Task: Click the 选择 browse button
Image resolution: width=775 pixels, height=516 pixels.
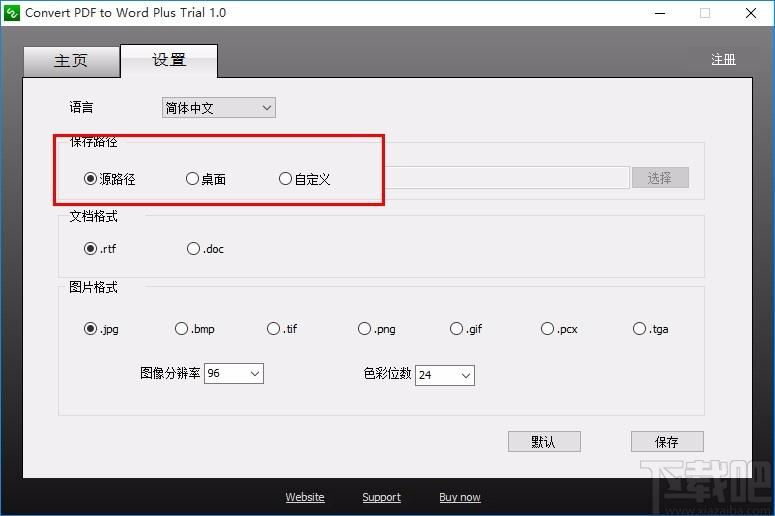Action: [x=660, y=177]
